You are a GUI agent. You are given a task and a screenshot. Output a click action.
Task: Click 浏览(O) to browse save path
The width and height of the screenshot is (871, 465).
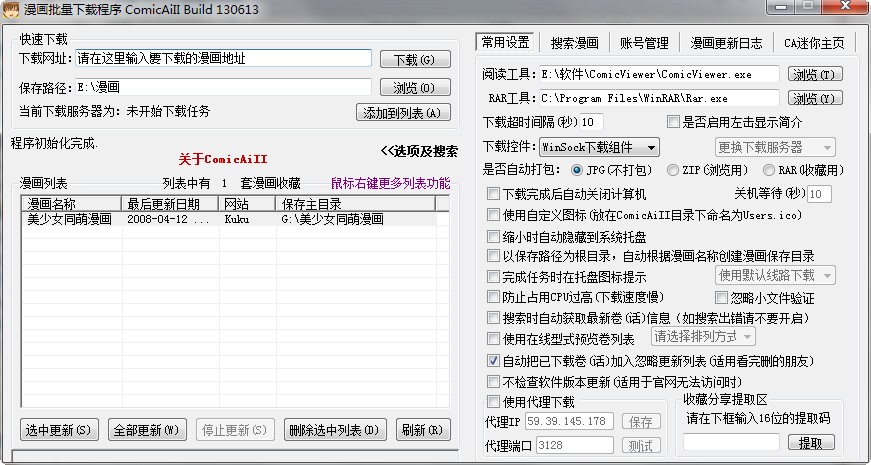(x=414, y=88)
